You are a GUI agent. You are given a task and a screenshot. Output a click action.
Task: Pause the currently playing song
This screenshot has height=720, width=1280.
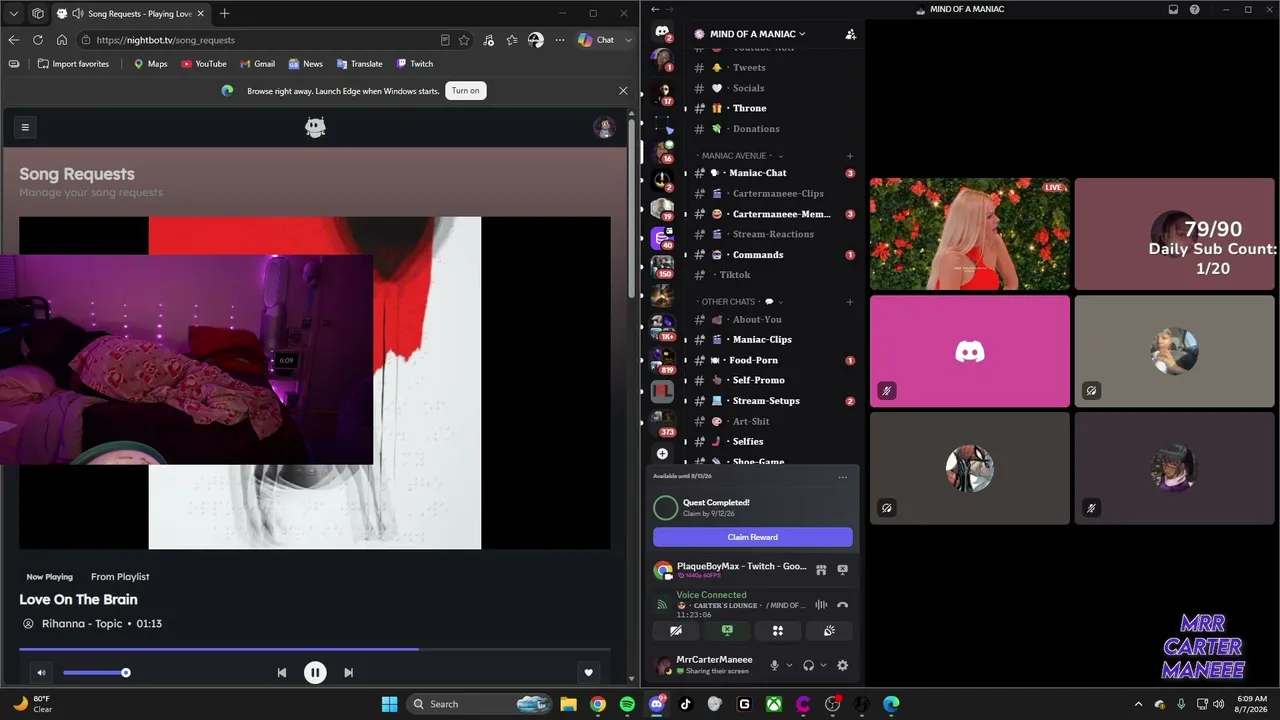pyautogui.click(x=315, y=673)
